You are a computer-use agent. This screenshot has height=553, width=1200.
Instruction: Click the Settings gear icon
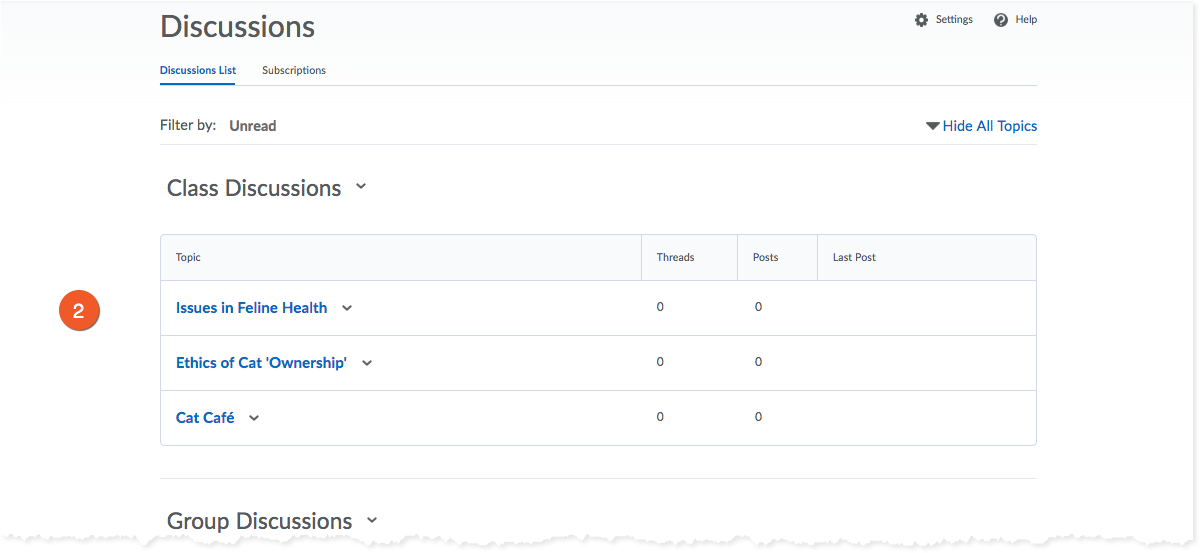(921, 20)
